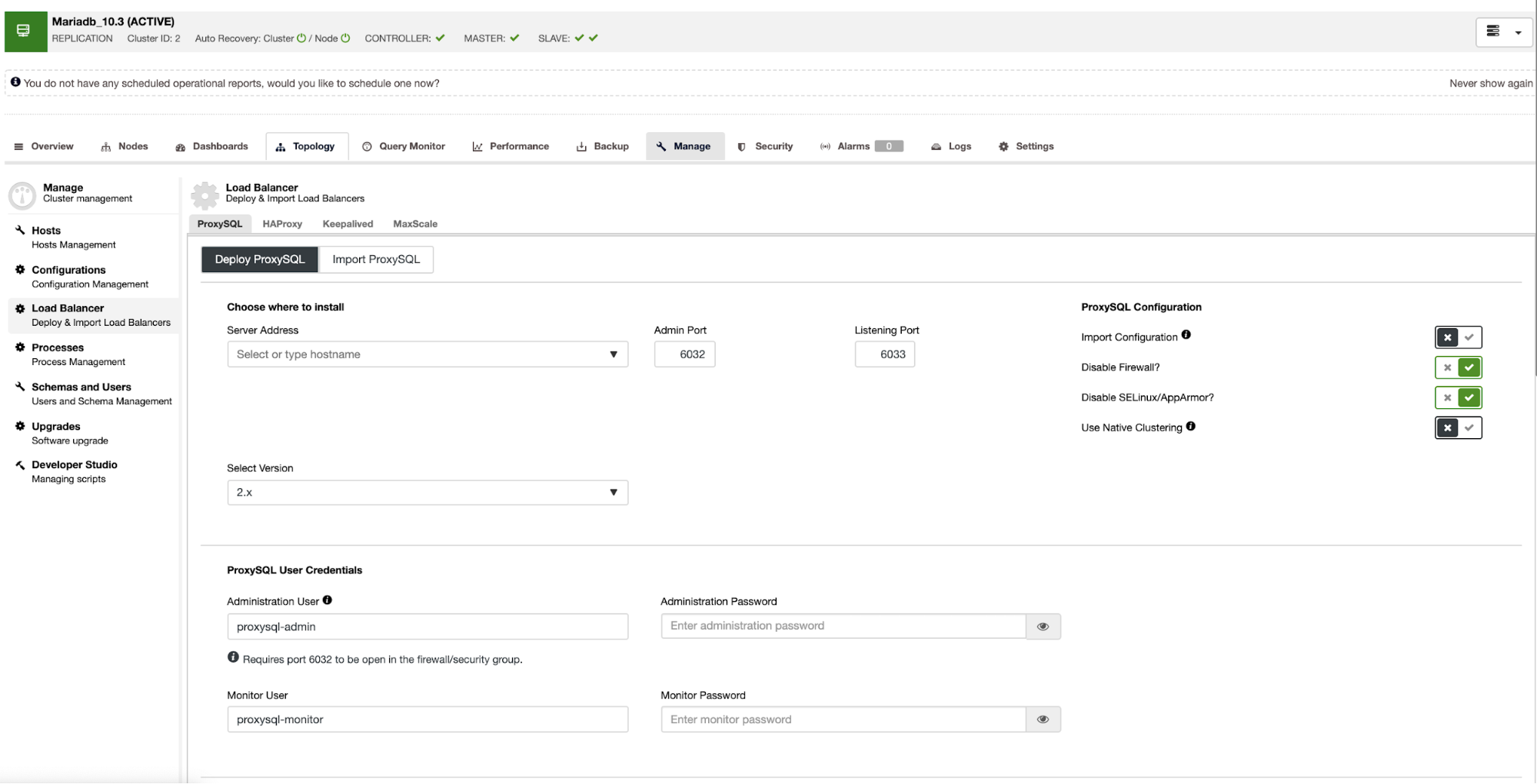Click the Monitor Password field
The width and height of the screenshot is (1537, 784).
click(843, 719)
